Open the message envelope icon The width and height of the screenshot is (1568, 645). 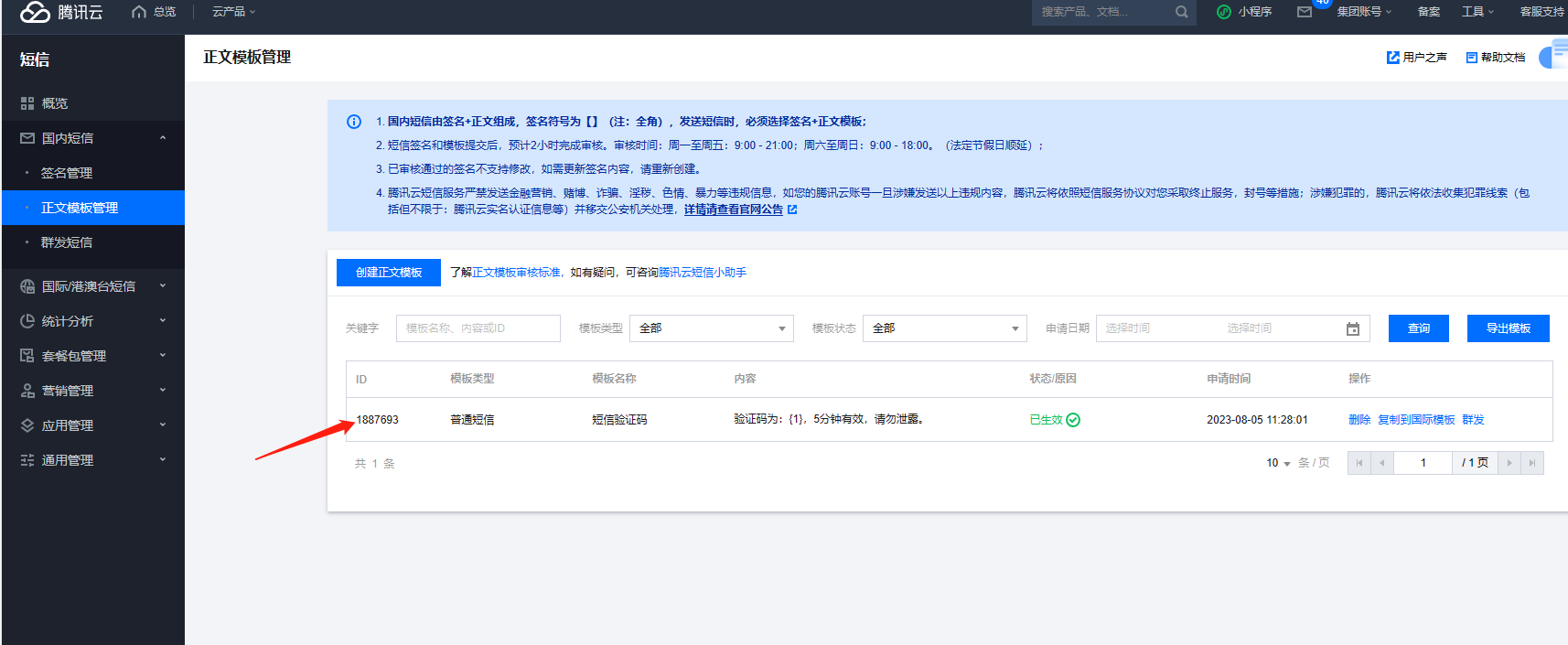(1305, 12)
